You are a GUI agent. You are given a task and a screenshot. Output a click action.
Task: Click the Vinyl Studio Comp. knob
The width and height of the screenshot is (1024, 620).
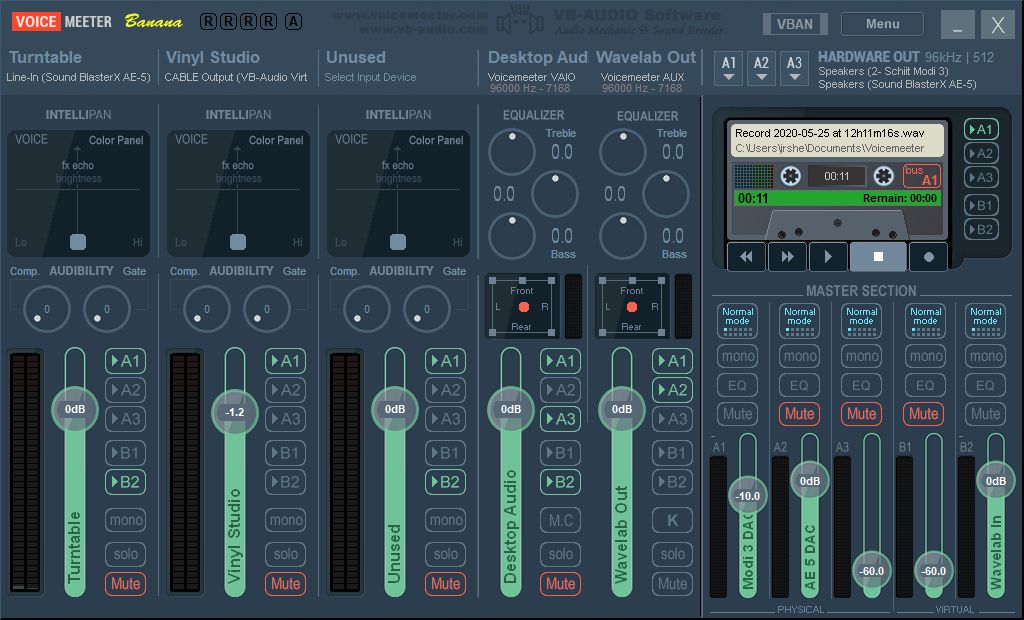click(206, 308)
